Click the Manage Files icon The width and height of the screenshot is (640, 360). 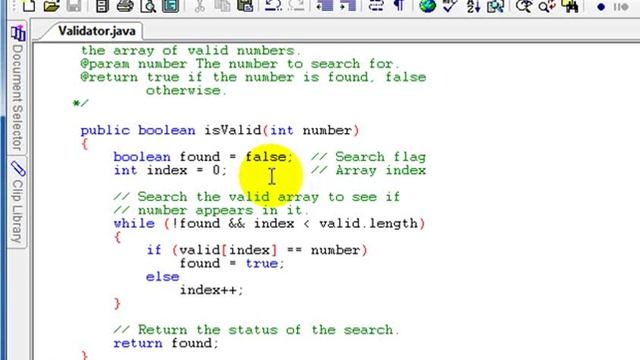click(x=102, y=6)
